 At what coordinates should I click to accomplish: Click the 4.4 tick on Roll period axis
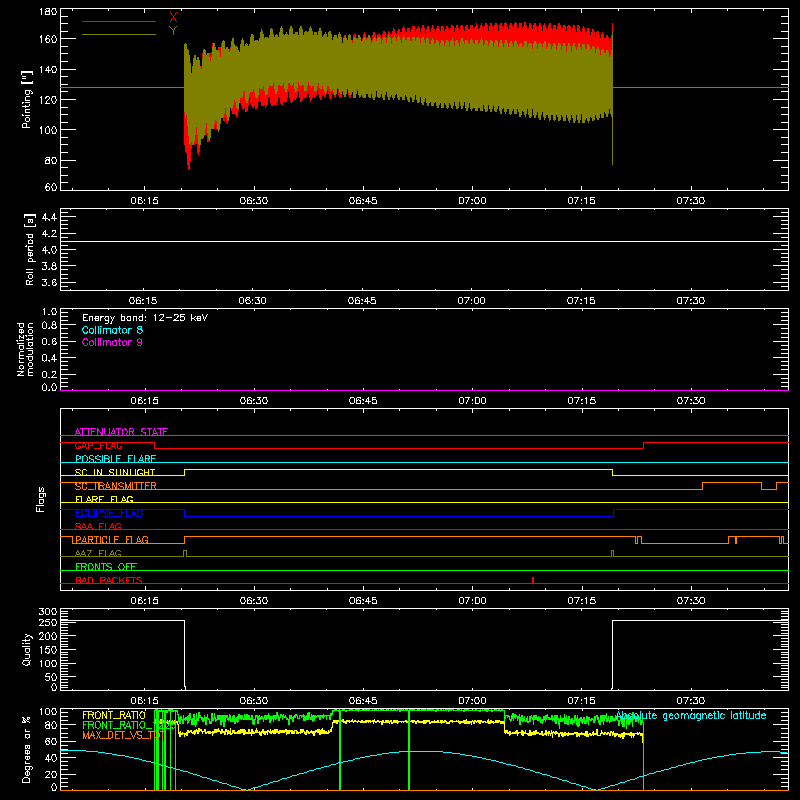pos(49,217)
